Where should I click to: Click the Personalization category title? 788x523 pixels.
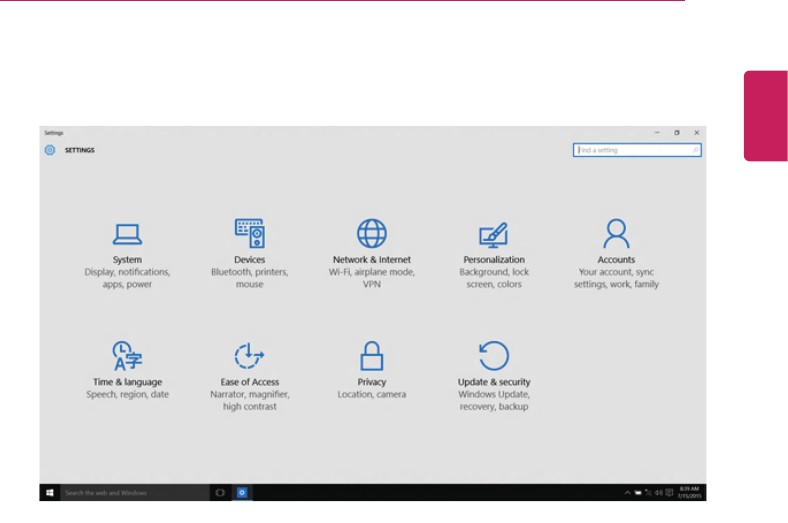coord(494,260)
